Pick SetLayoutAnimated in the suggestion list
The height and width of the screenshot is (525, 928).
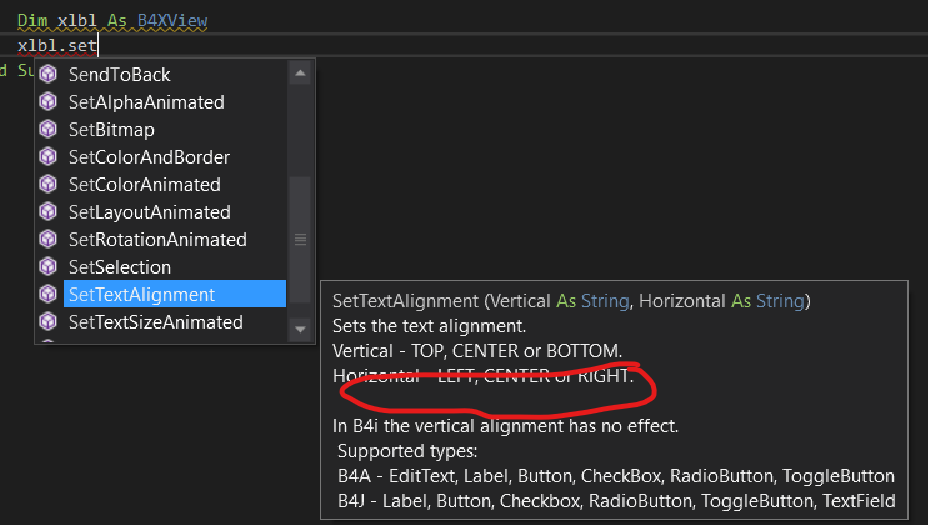click(149, 212)
